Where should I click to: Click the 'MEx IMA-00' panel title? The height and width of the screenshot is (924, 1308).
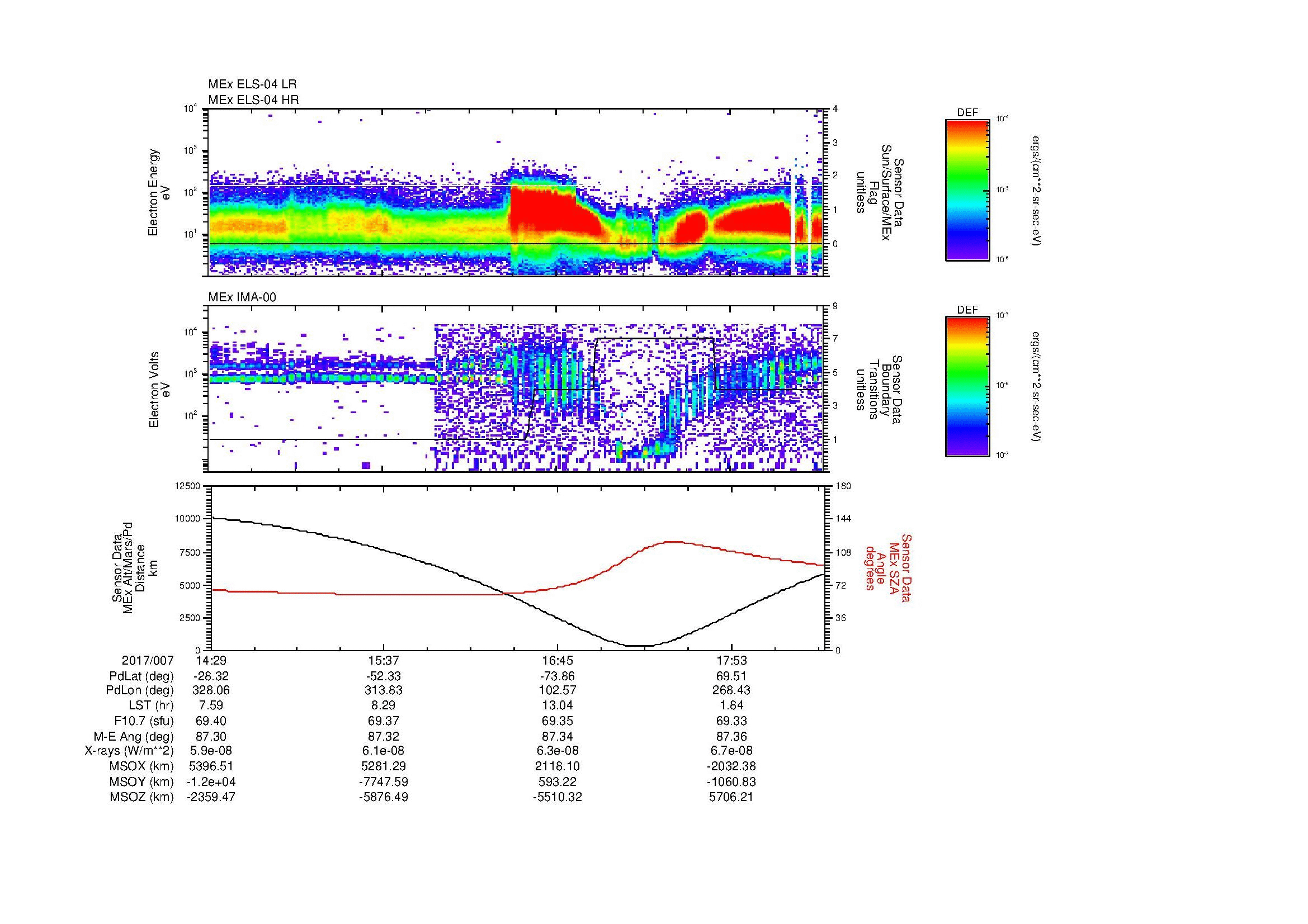242,297
